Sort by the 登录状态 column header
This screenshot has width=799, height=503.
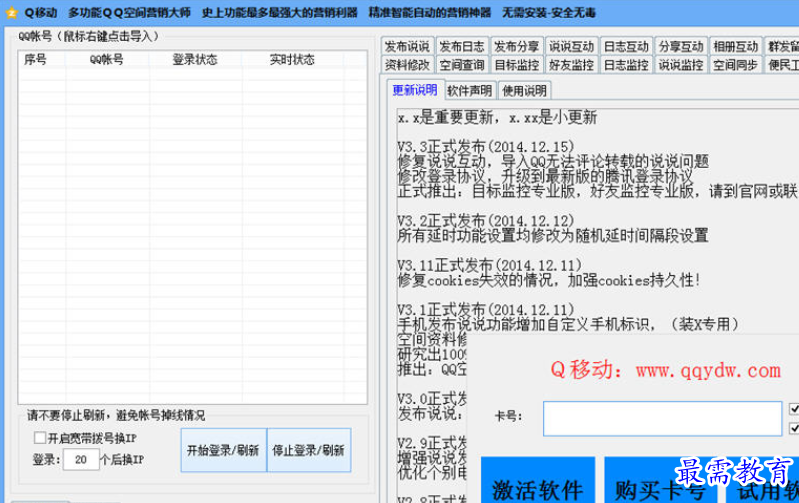[195, 60]
